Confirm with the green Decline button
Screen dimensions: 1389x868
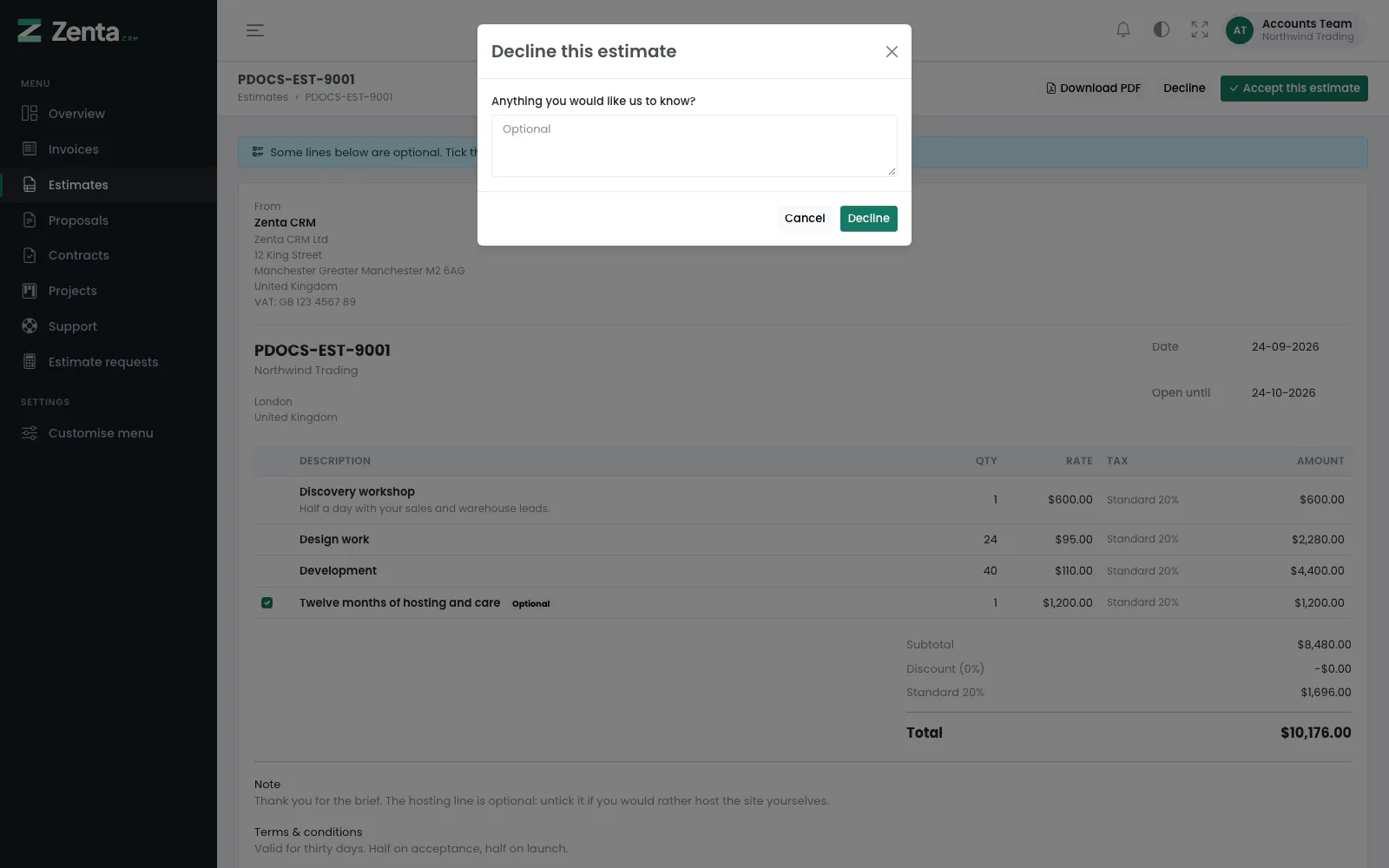tap(868, 219)
